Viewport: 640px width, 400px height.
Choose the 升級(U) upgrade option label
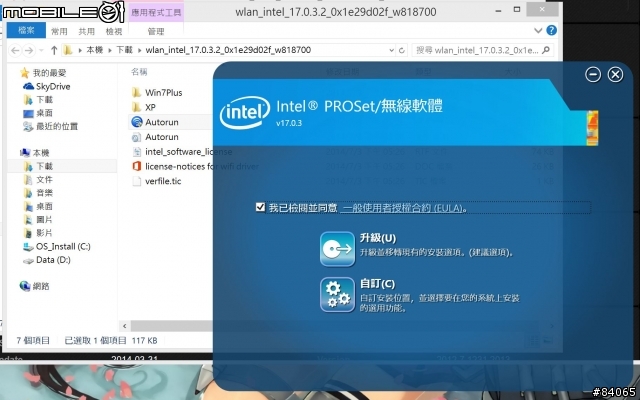[378, 238]
